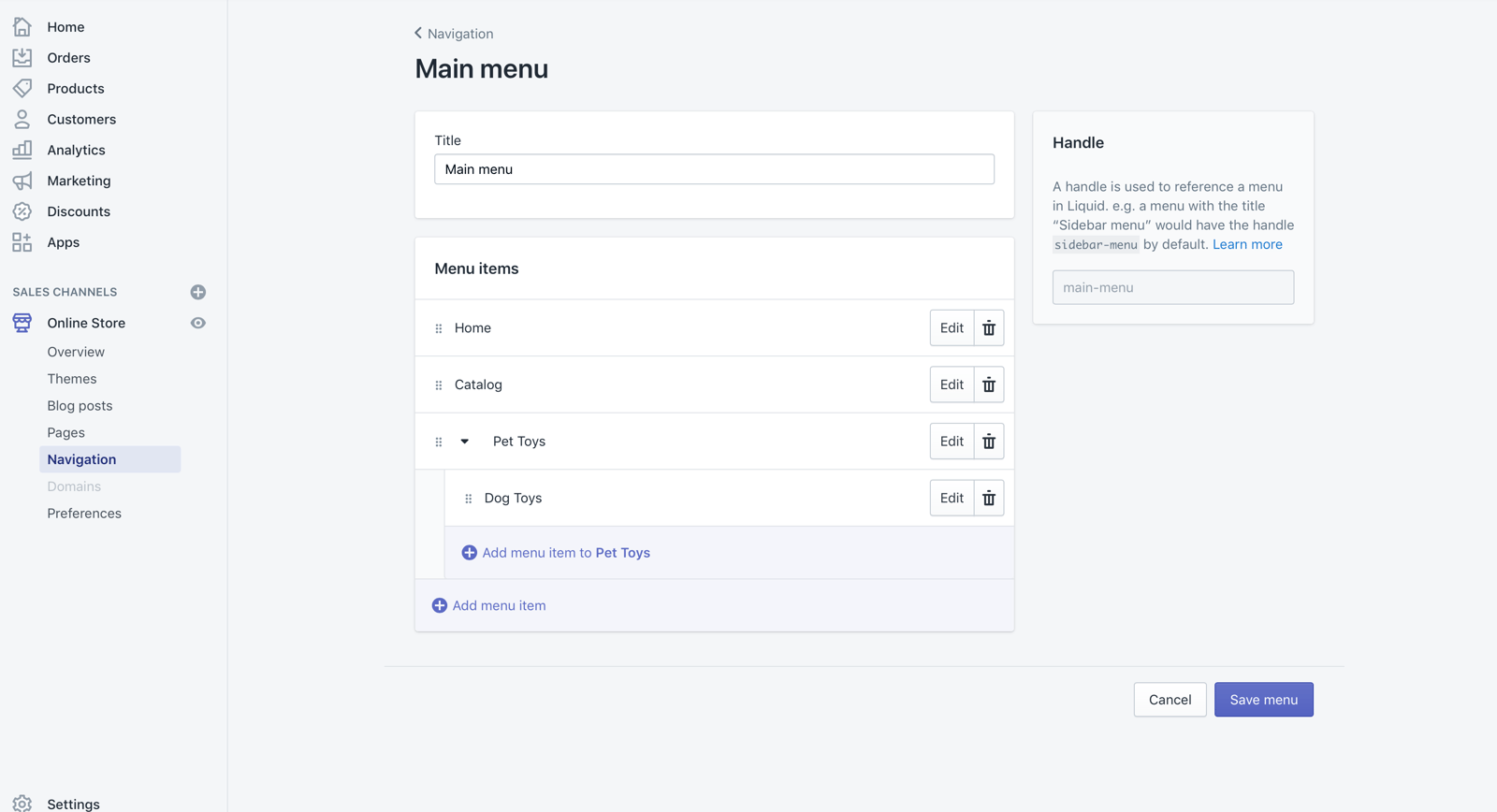The image size is (1497, 812).
Task: Select Navigation in Online Store submenu
Action: point(109,459)
